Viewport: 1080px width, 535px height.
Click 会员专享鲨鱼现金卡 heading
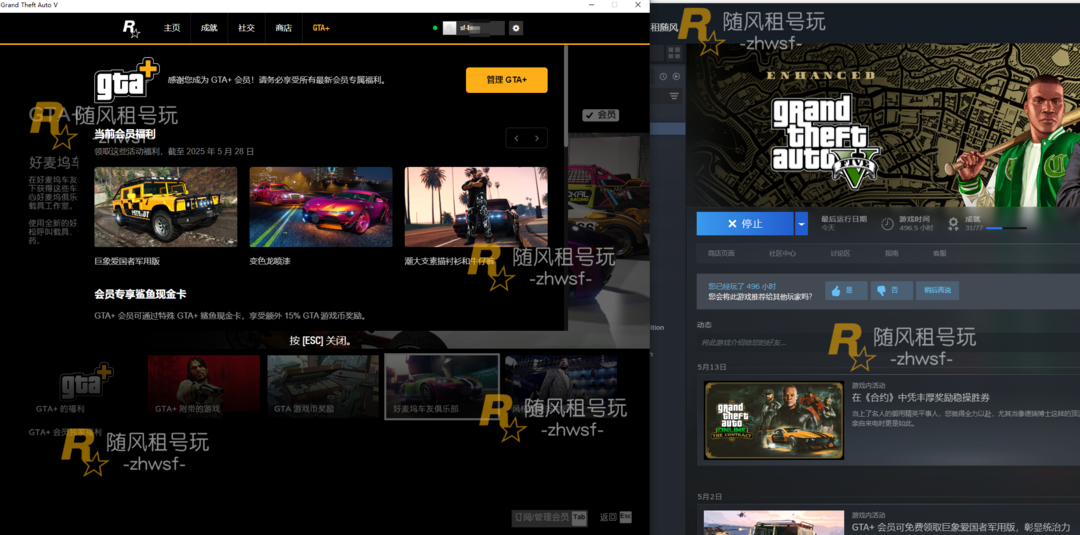(x=140, y=294)
